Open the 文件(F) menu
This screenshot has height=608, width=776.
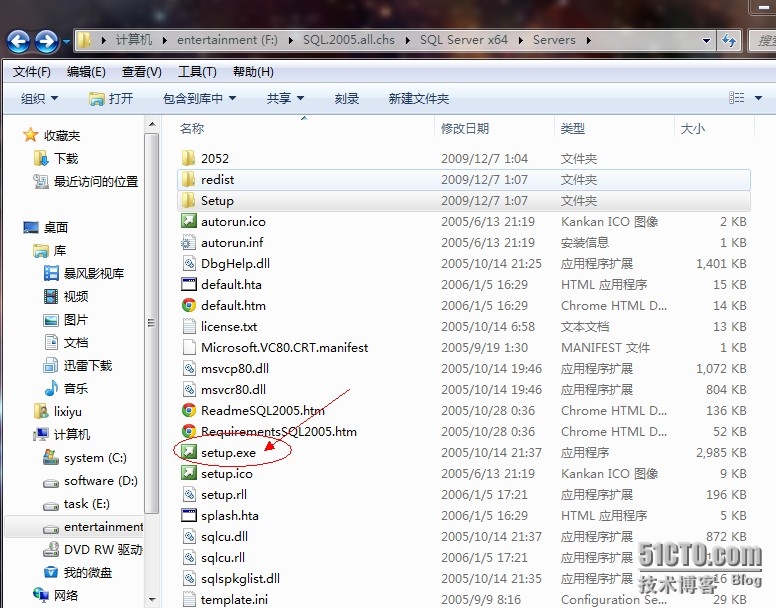coord(32,72)
